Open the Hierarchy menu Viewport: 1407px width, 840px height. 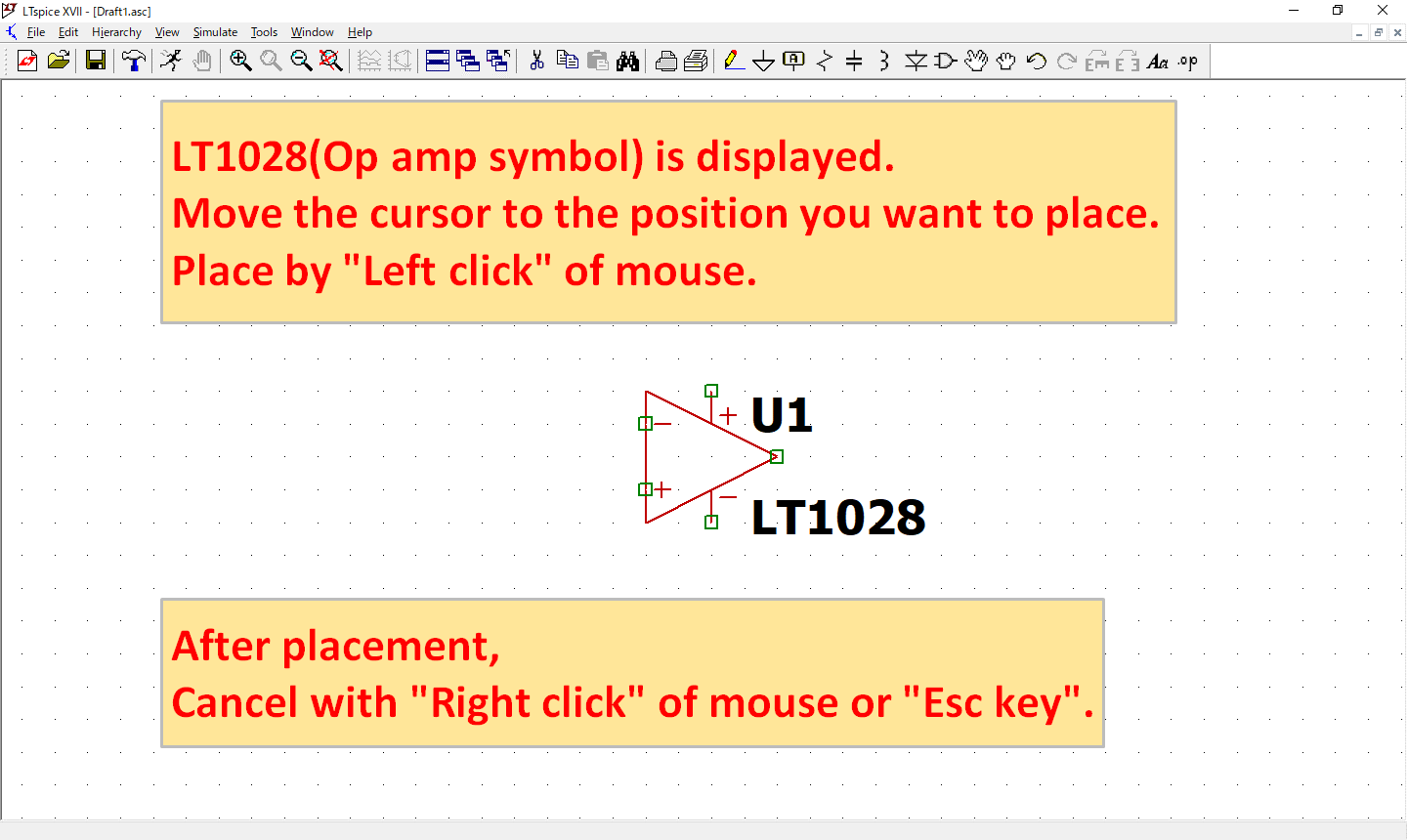(116, 31)
